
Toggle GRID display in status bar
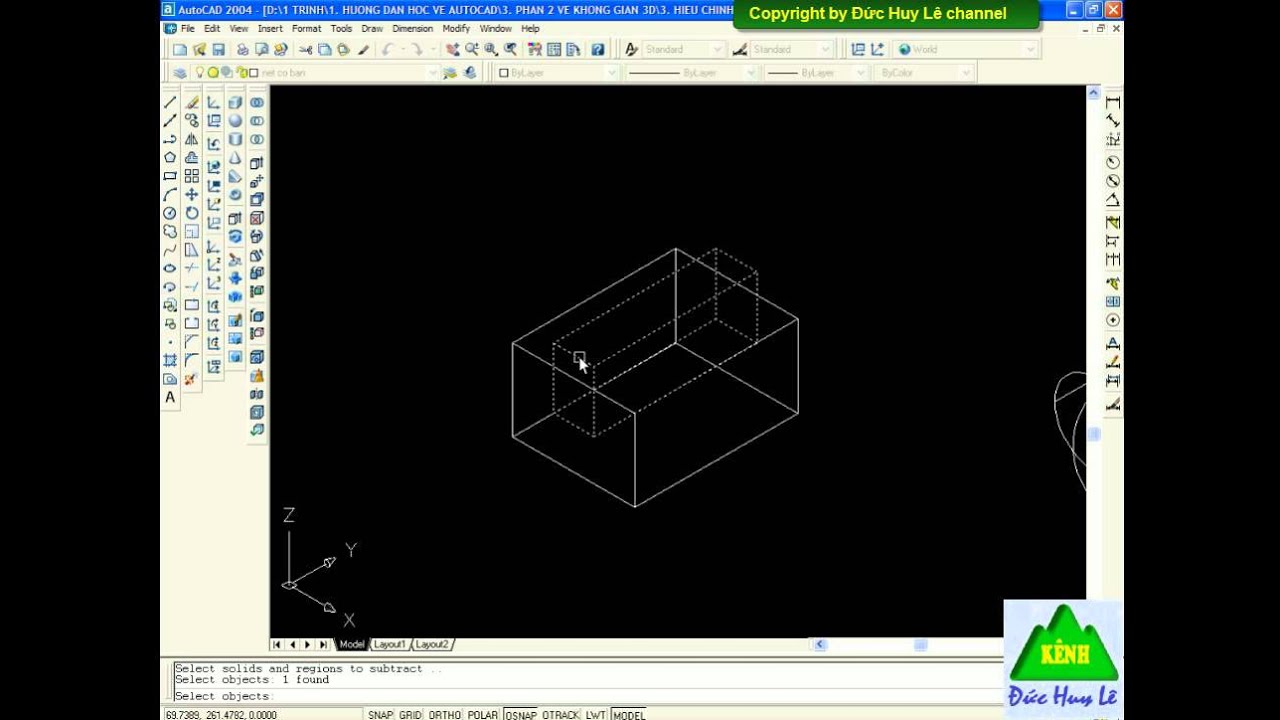[x=410, y=714]
